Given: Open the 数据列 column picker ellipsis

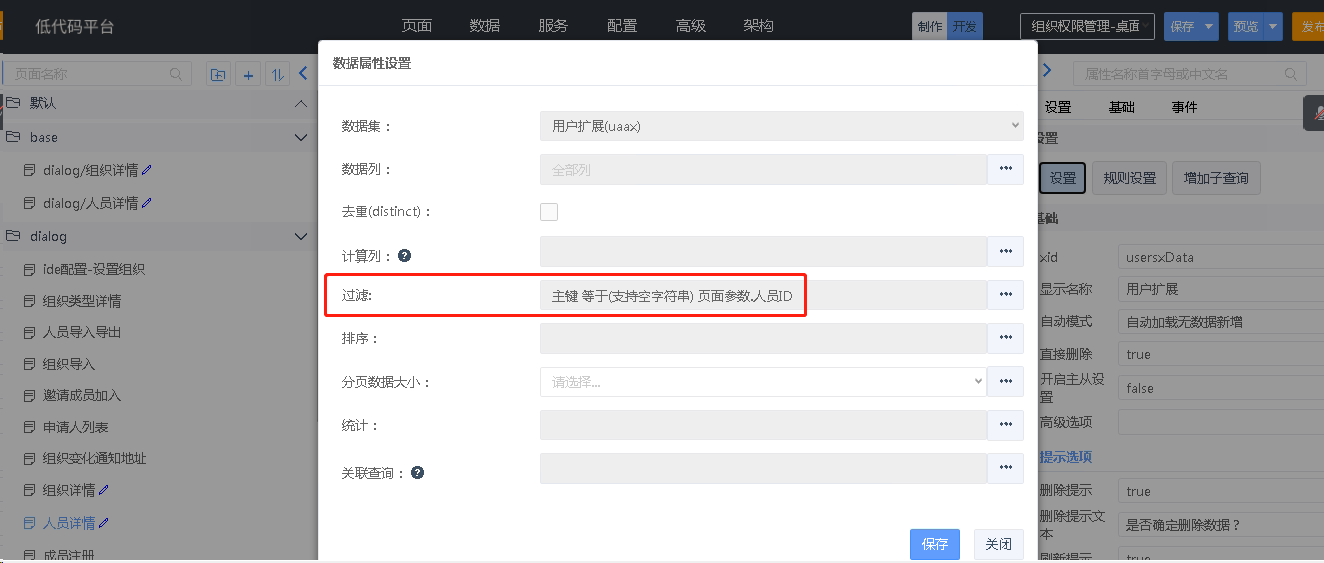Looking at the screenshot, I should pos(1005,169).
